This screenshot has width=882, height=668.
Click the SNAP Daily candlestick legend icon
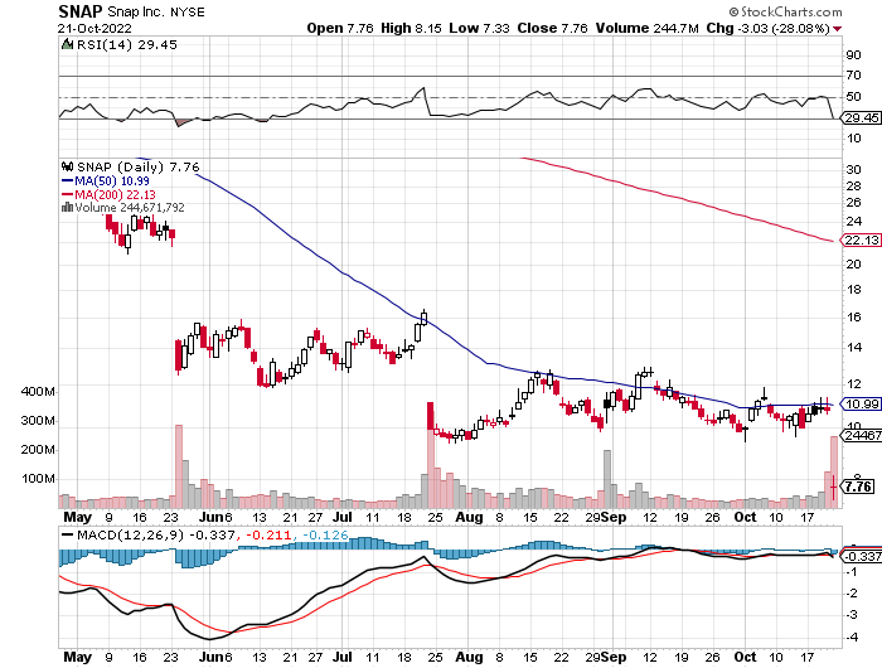[x=68, y=166]
